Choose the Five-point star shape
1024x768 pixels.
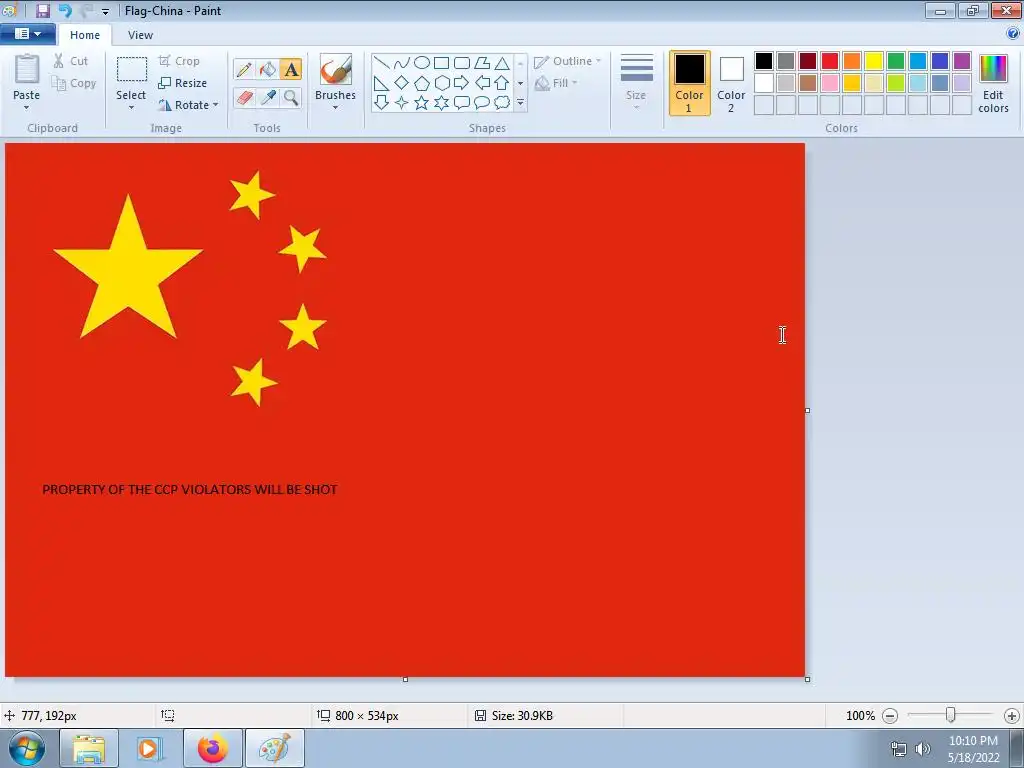coord(422,103)
